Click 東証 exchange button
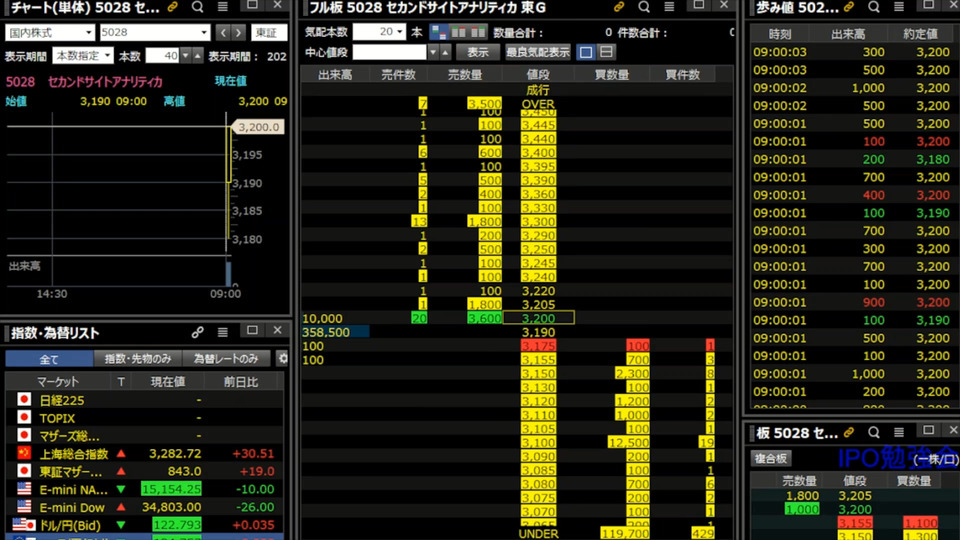 (x=268, y=32)
